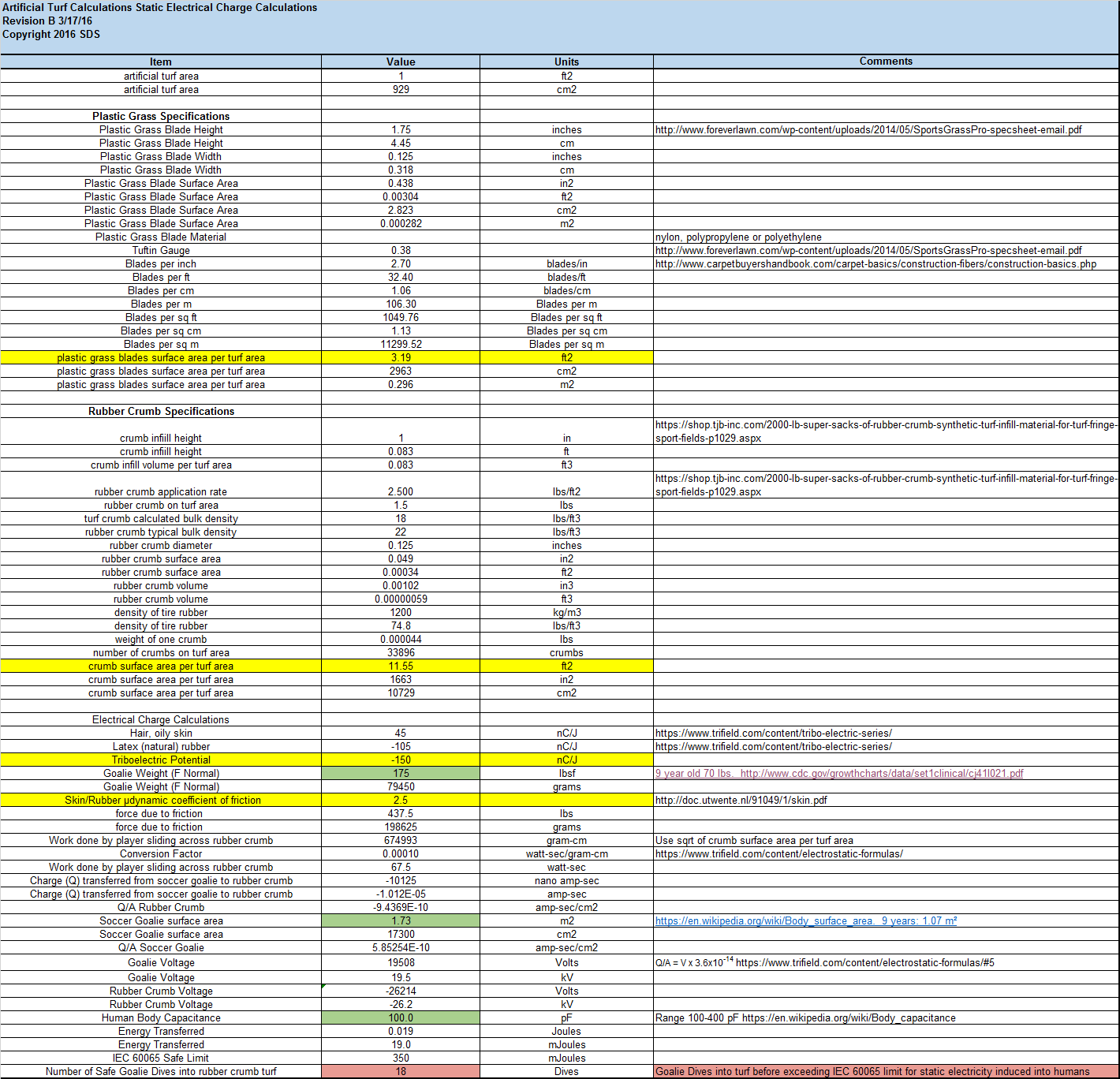Select the Plastic Grass Specifications section heading
Screen dimensions: 1120x1079
161,116
